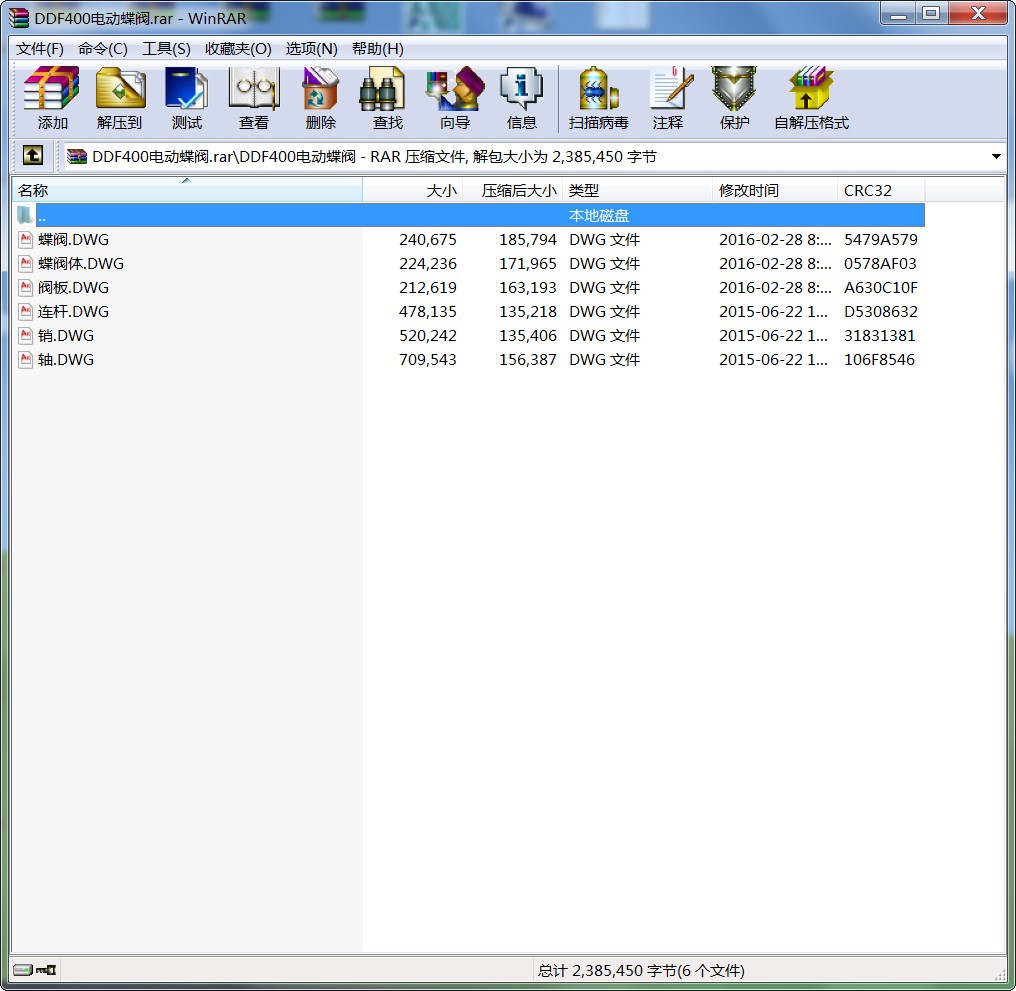Click CRC32 value D5308632
Image resolution: width=1016 pixels, height=991 pixels.
coord(881,312)
